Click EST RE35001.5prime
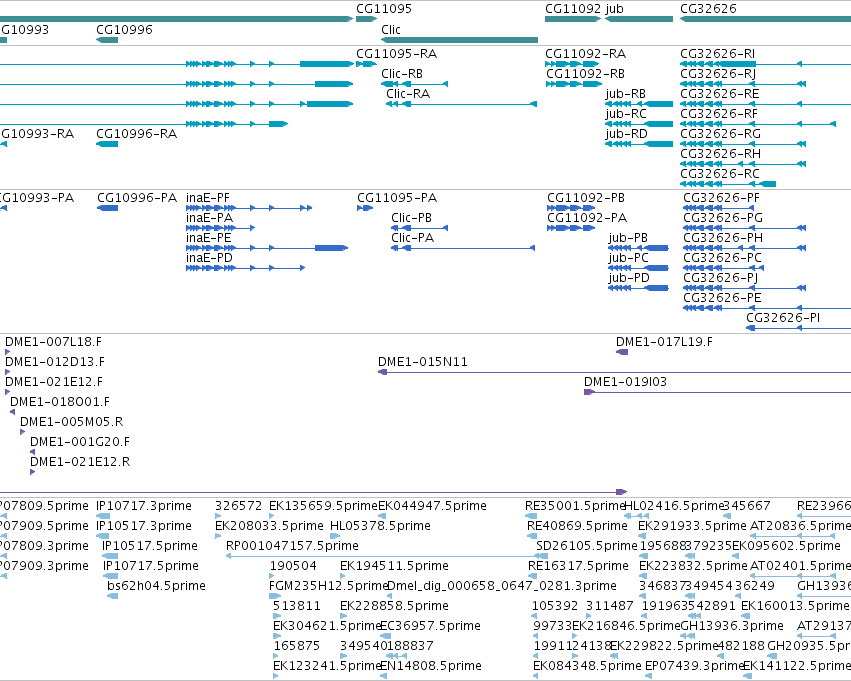This screenshot has height=681, width=851. coord(575,506)
